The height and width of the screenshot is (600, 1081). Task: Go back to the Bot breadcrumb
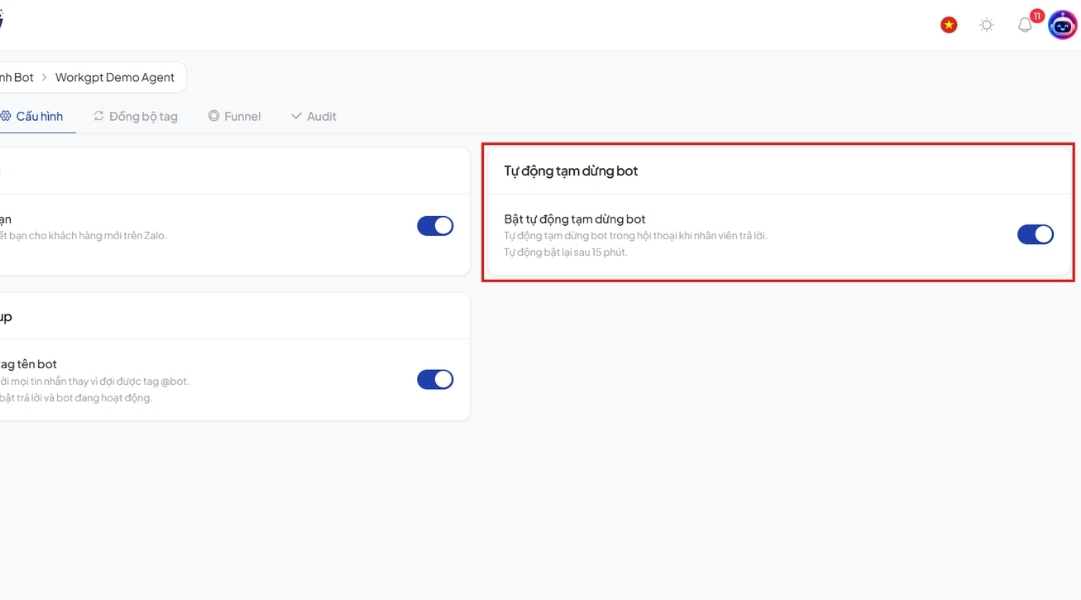click(17, 77)
